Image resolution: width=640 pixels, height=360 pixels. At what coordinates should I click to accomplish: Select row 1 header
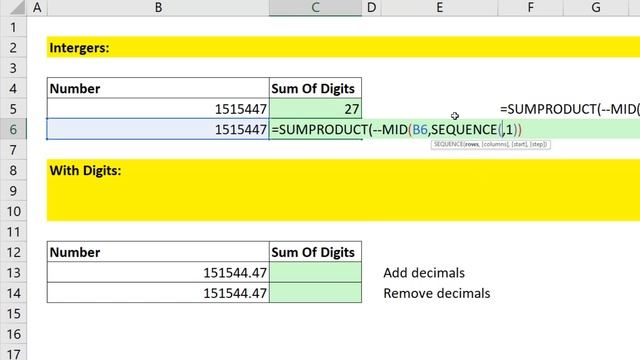[x=13, y=27]
